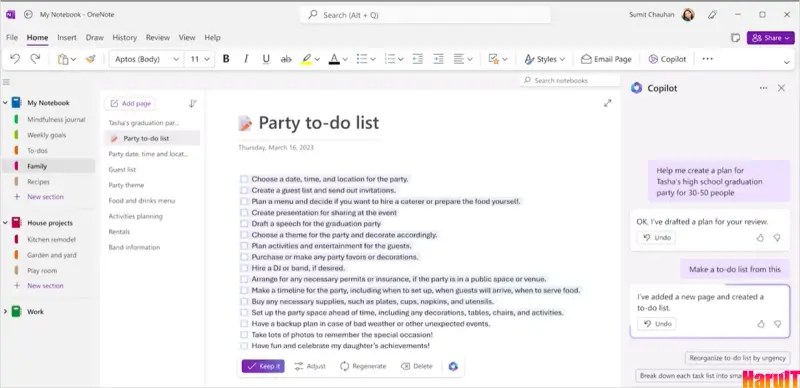Click the Share button
This screenshot has width=800, height=388.
pyautogui.click(x=770, y=38)
